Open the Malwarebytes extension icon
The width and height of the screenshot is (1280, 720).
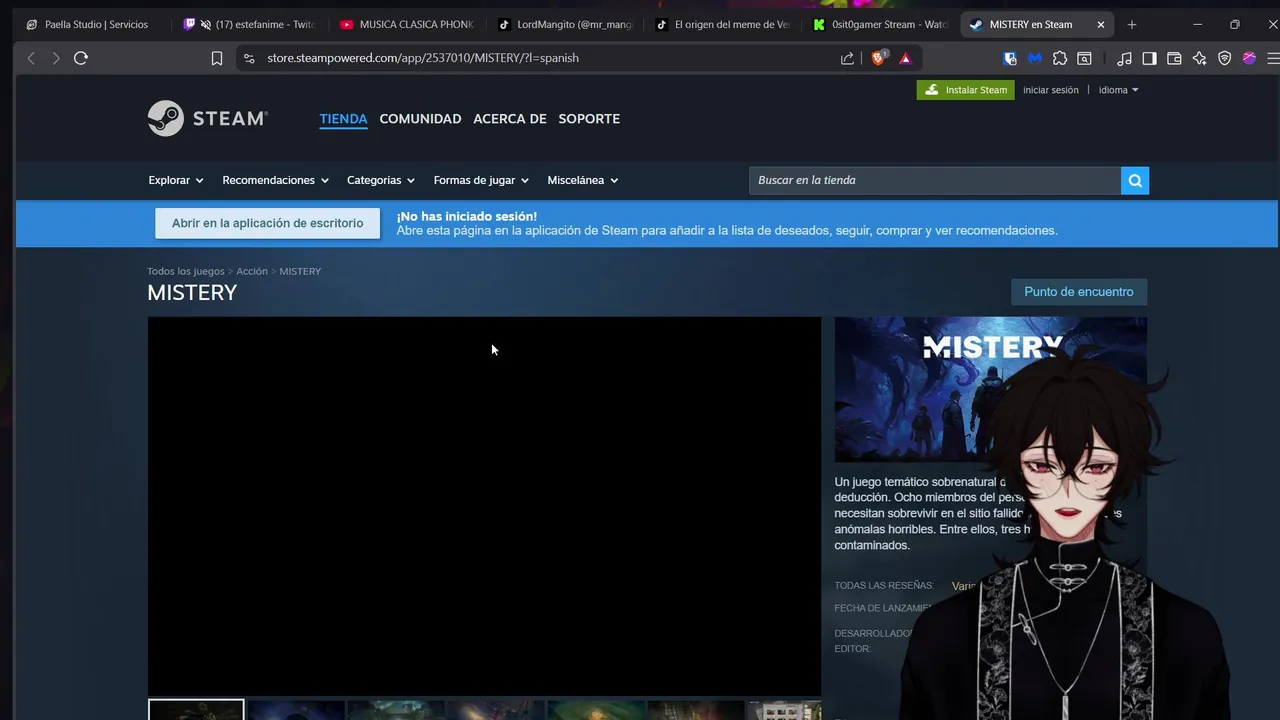point(1035,58)
